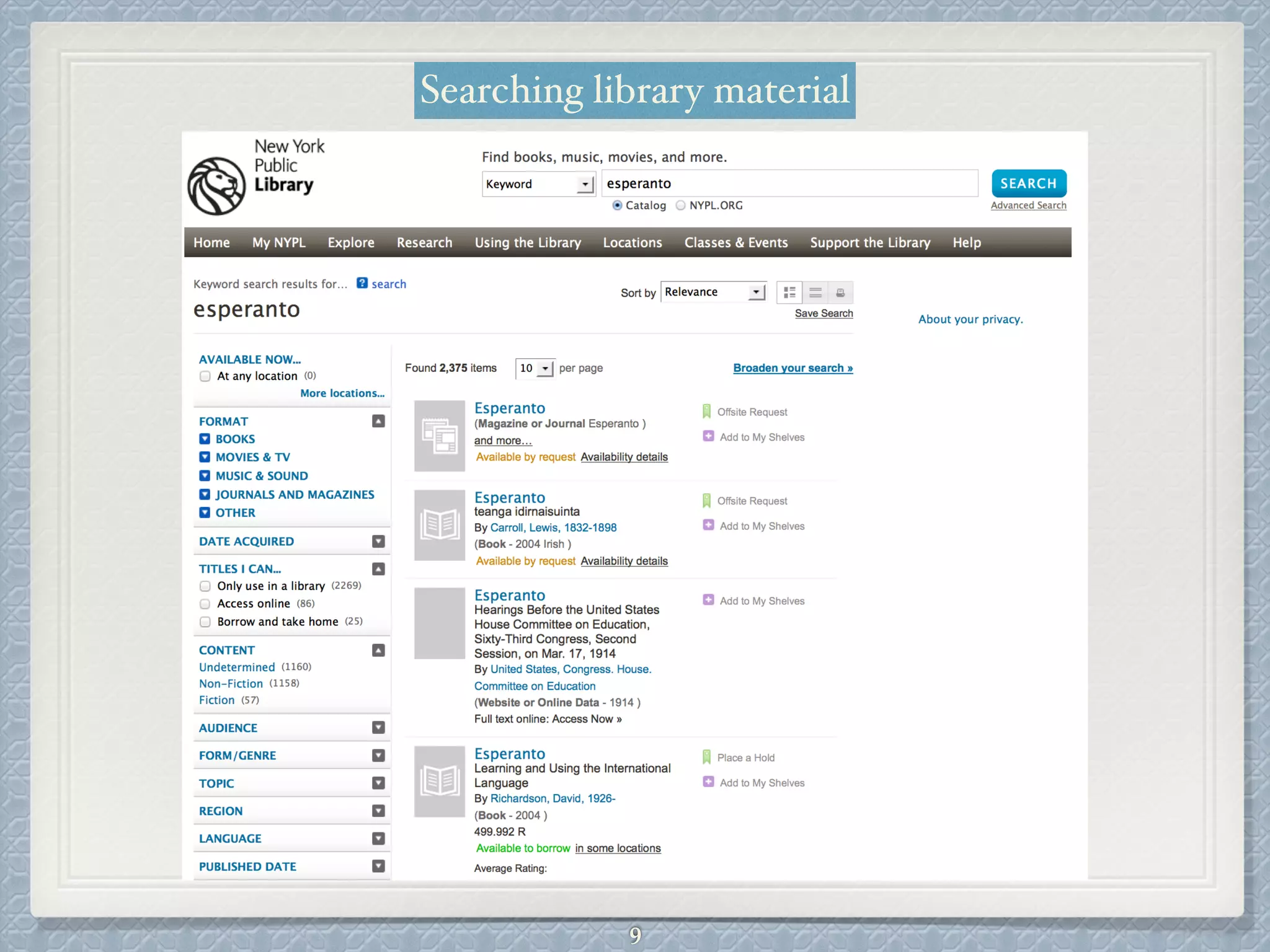
Task: Open the Advanced Search link
Action: [x=1028, y=205]
